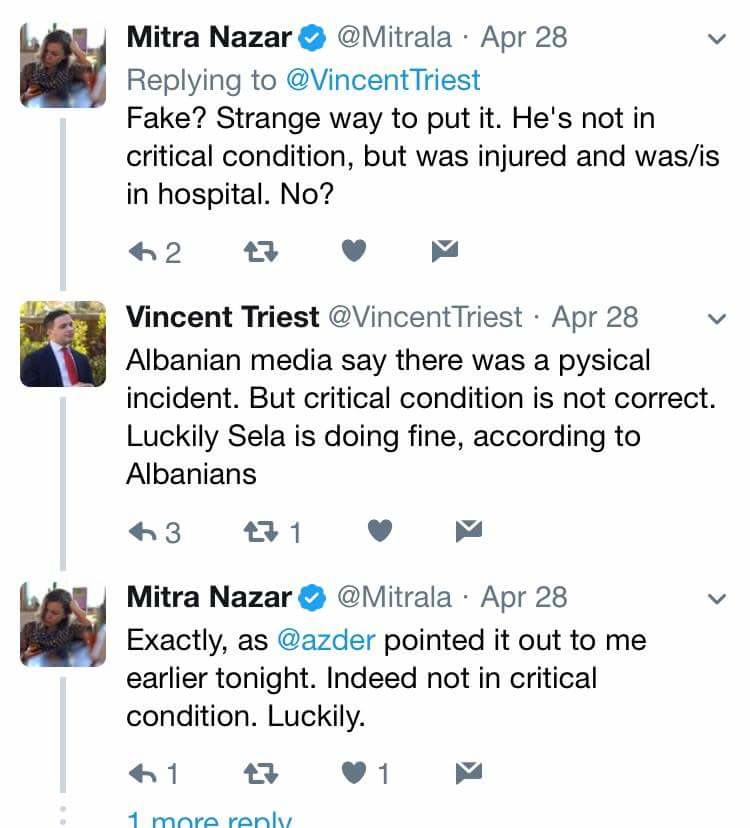Open the @azder mention link
750x828 pixels.
[x=325, y=640]
